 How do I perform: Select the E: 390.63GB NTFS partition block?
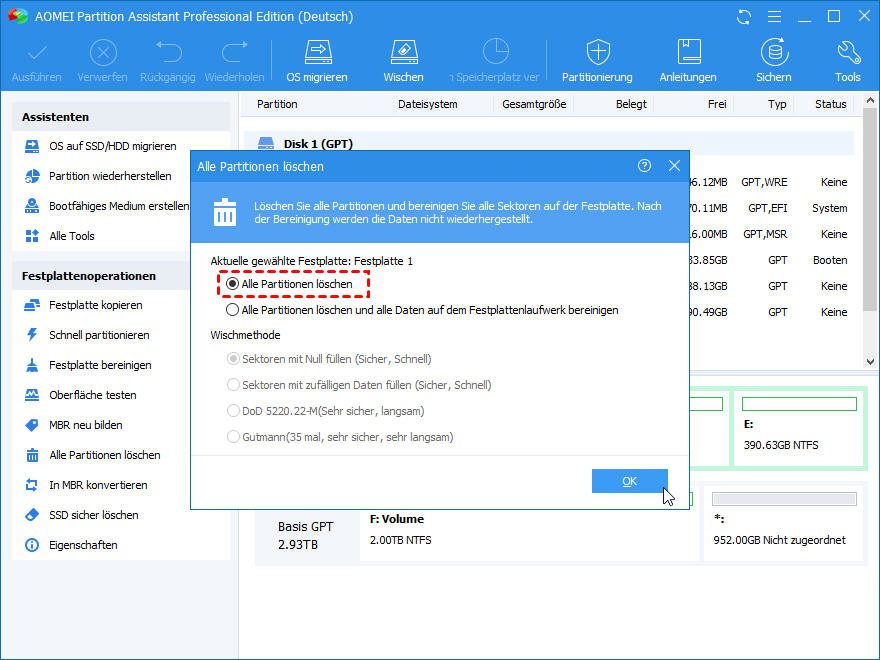pyautogui.click(x=799, y=427)
